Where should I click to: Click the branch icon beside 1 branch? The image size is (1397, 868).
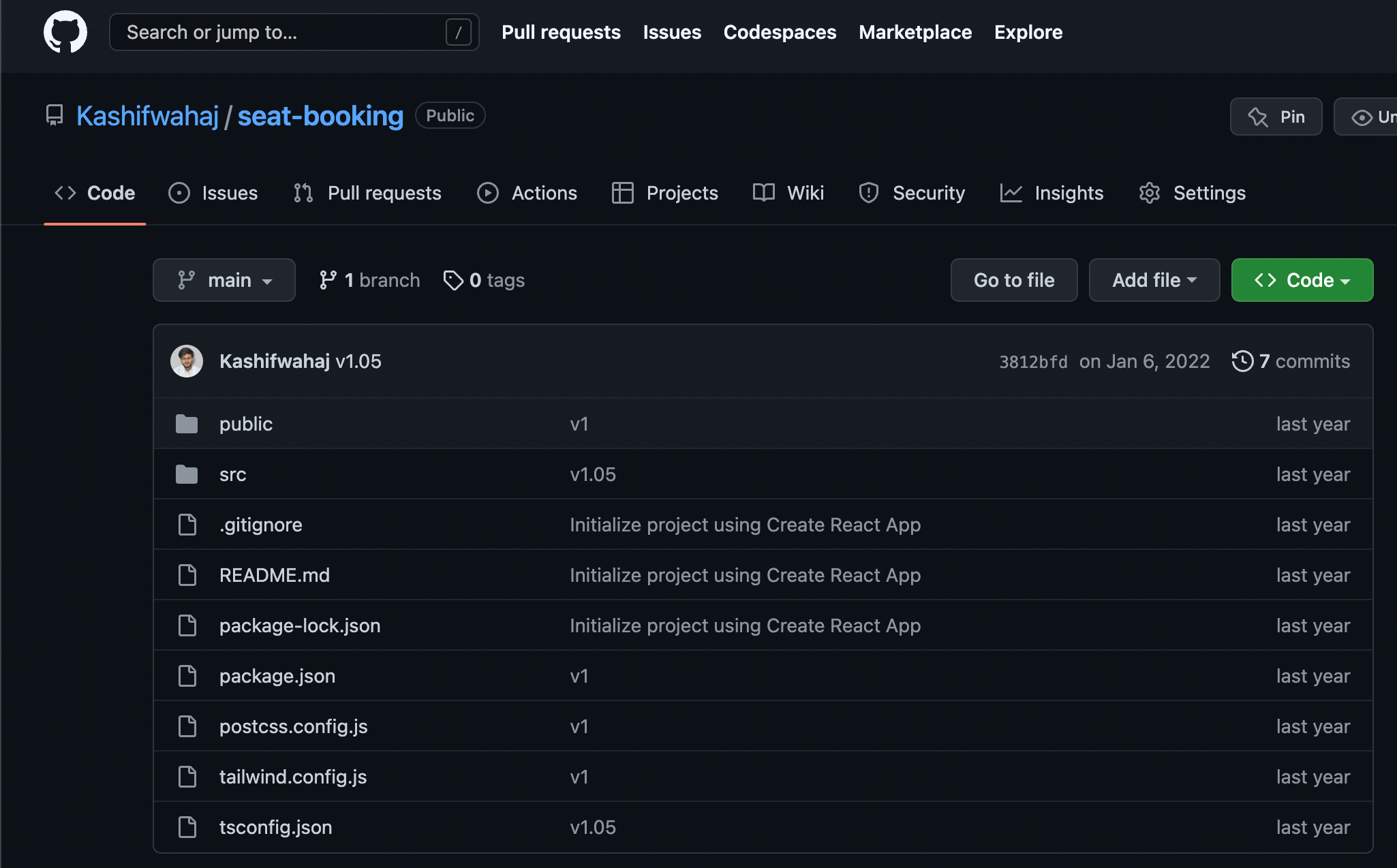click(x=328, y=280)
